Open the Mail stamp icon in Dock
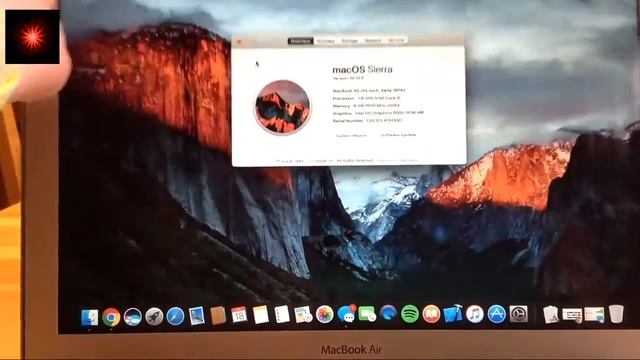640x360 pixels. click(x=196, y=316)
